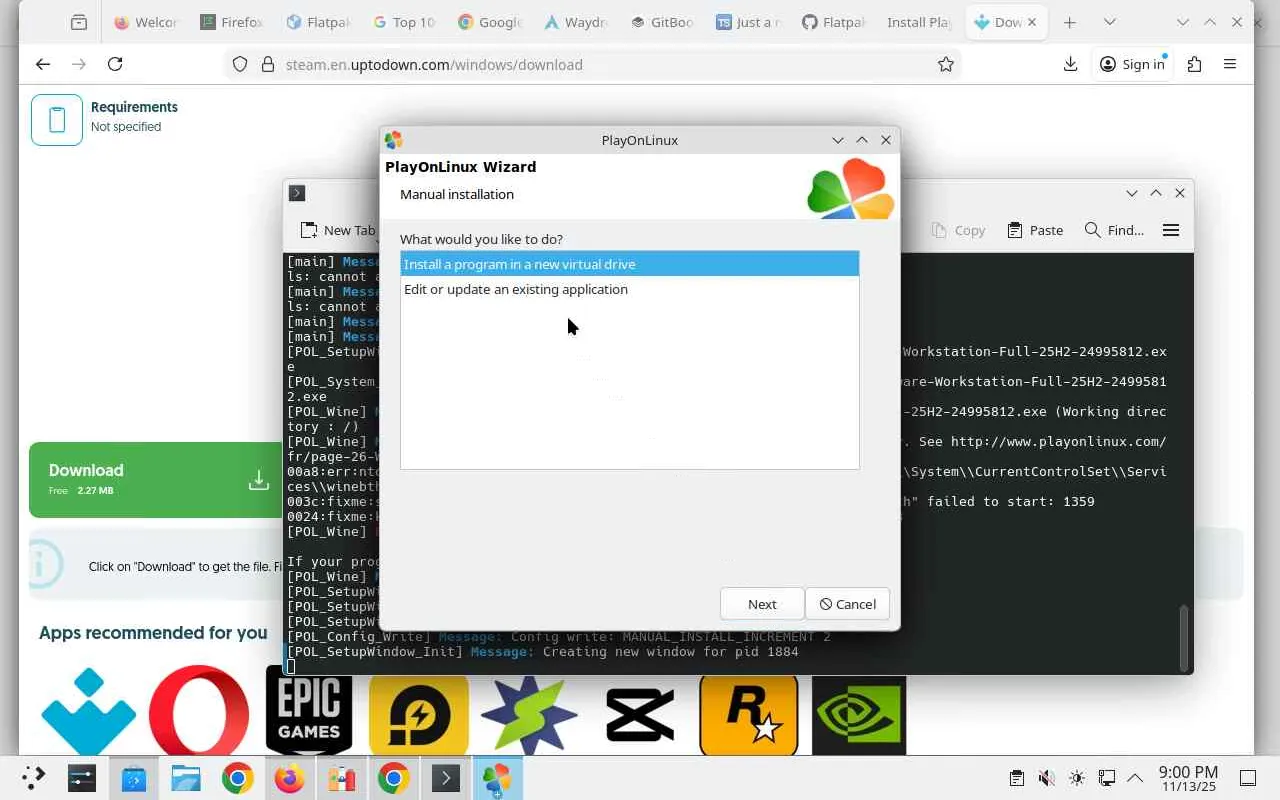
Task: Open the clipboard tray icon
Action: point(1017,778)
